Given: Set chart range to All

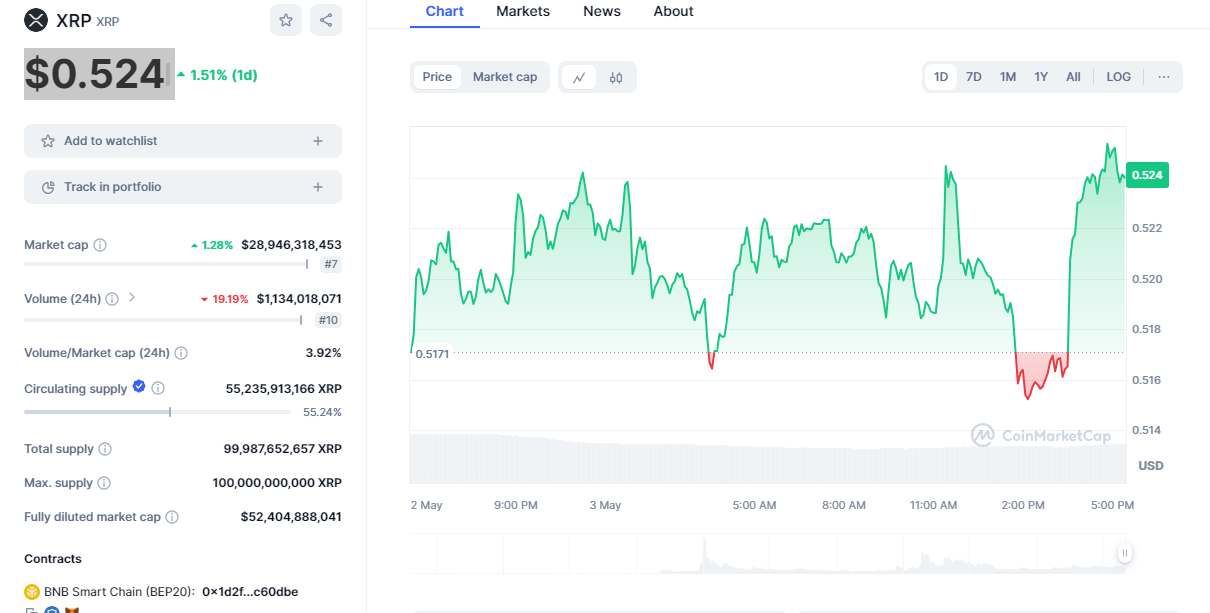Looking at the screenshot, I should point(1073,77).
